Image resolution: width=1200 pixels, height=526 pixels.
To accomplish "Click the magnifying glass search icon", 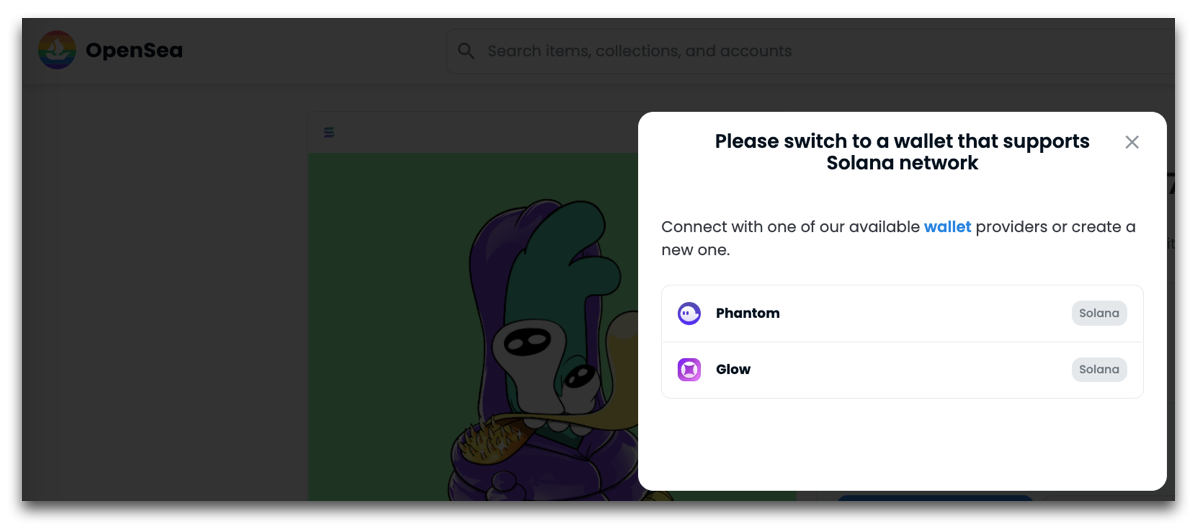I will tap(466, 51).
